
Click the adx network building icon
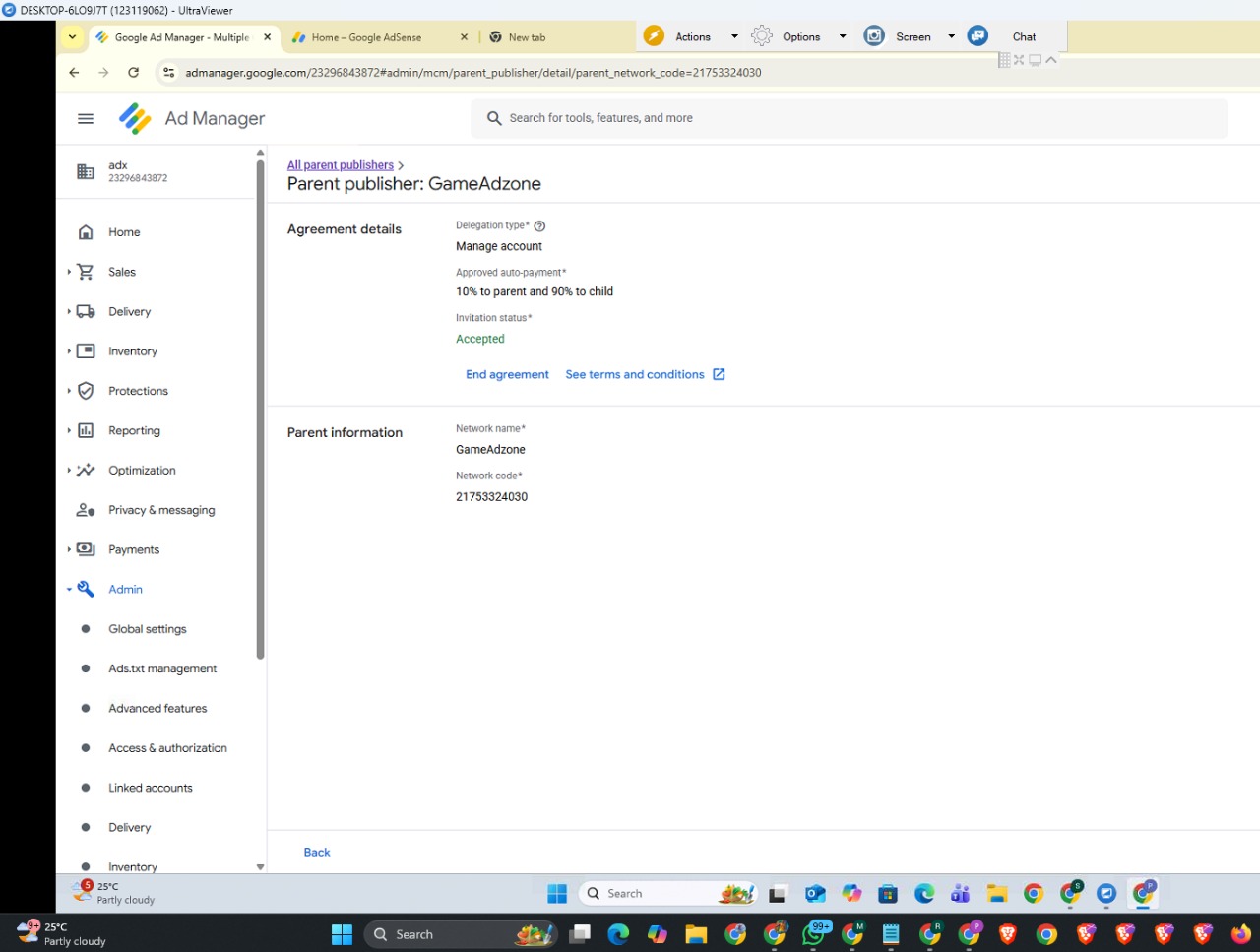tap(86, 172)
